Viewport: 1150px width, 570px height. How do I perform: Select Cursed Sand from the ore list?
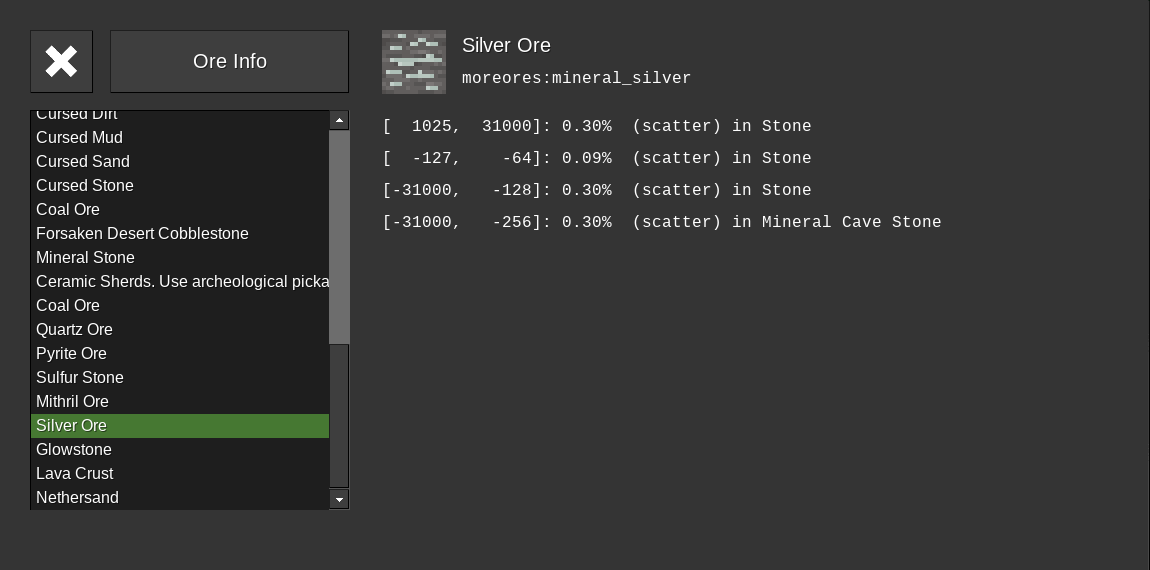tap(83, 161)
